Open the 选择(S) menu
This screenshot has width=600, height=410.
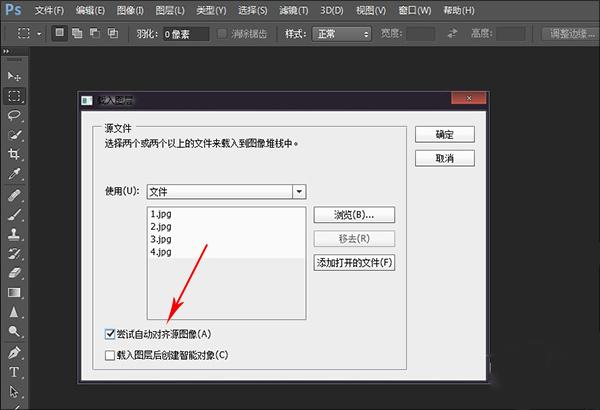(x=253, y=10)
